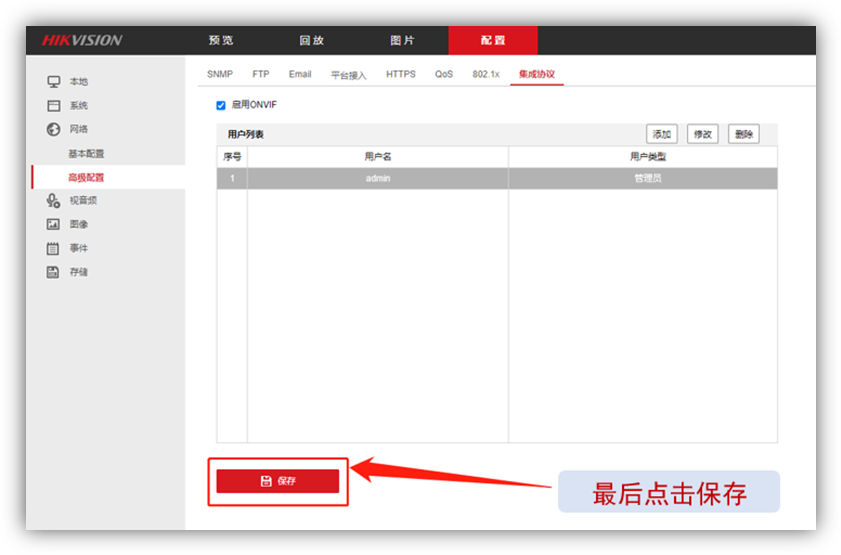Screen dimensions: 841x555
Task: Click the 视音频 microphone icon
Action: 53,201
